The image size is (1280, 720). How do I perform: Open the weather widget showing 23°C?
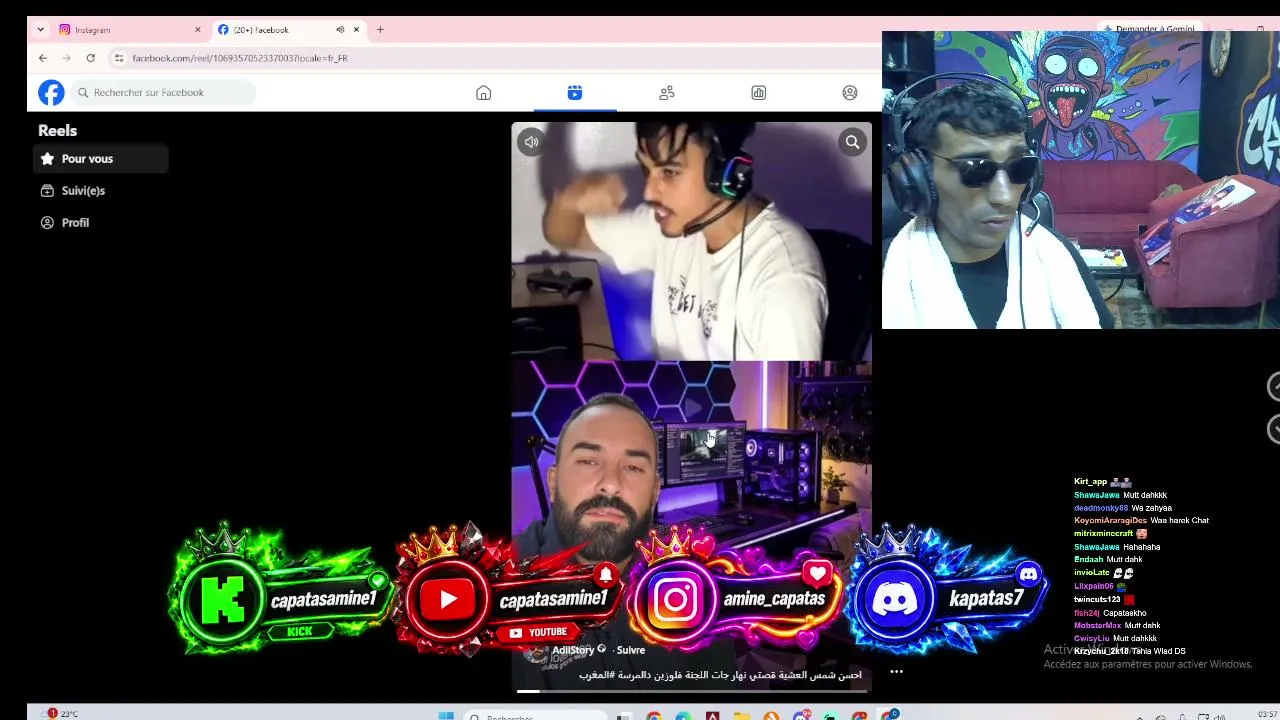pyautogui.click(x=58, y=714)
